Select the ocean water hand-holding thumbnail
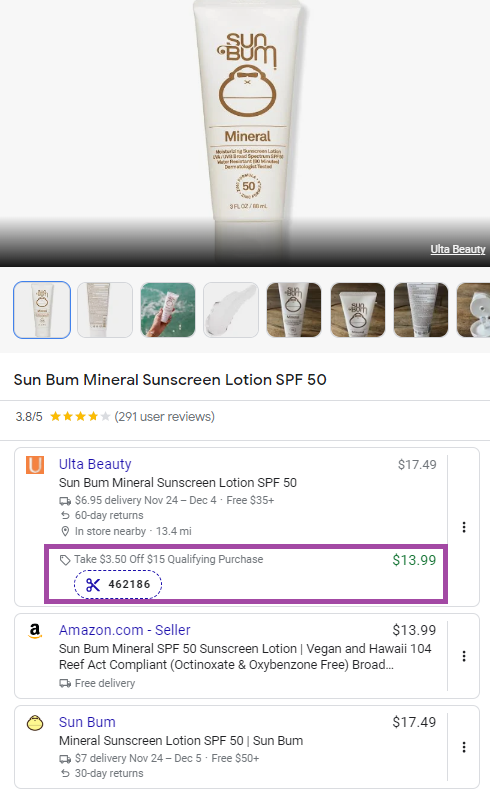The width and height of the screenshot is (494, 789). coord(168,310)
